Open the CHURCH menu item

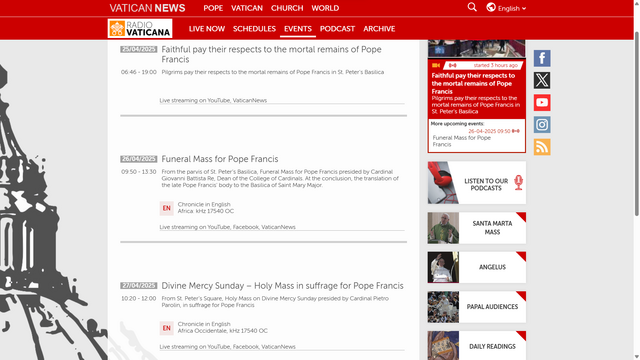tap(287, 8)
